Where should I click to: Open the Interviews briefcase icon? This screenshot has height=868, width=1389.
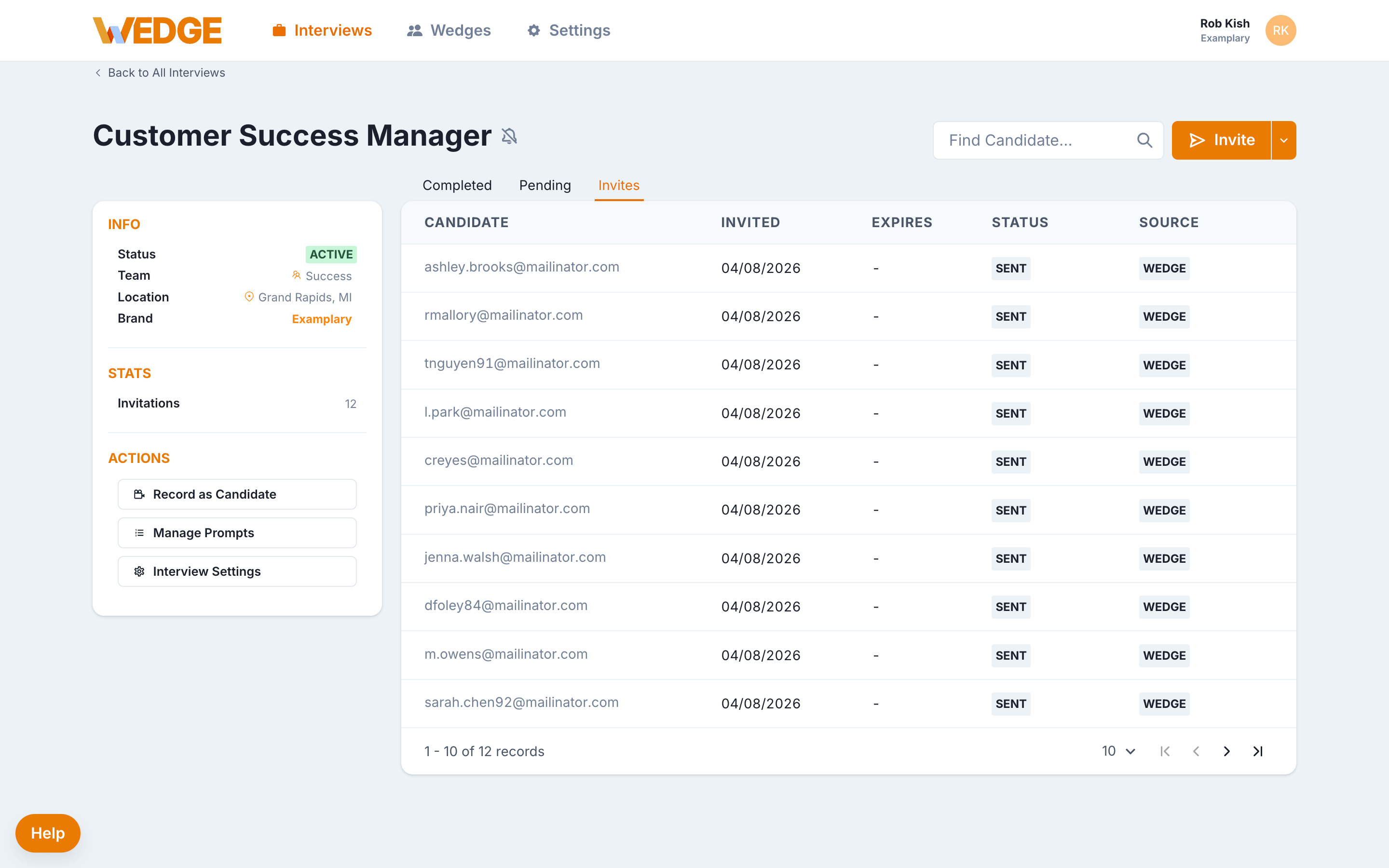(x=280, y=30)
